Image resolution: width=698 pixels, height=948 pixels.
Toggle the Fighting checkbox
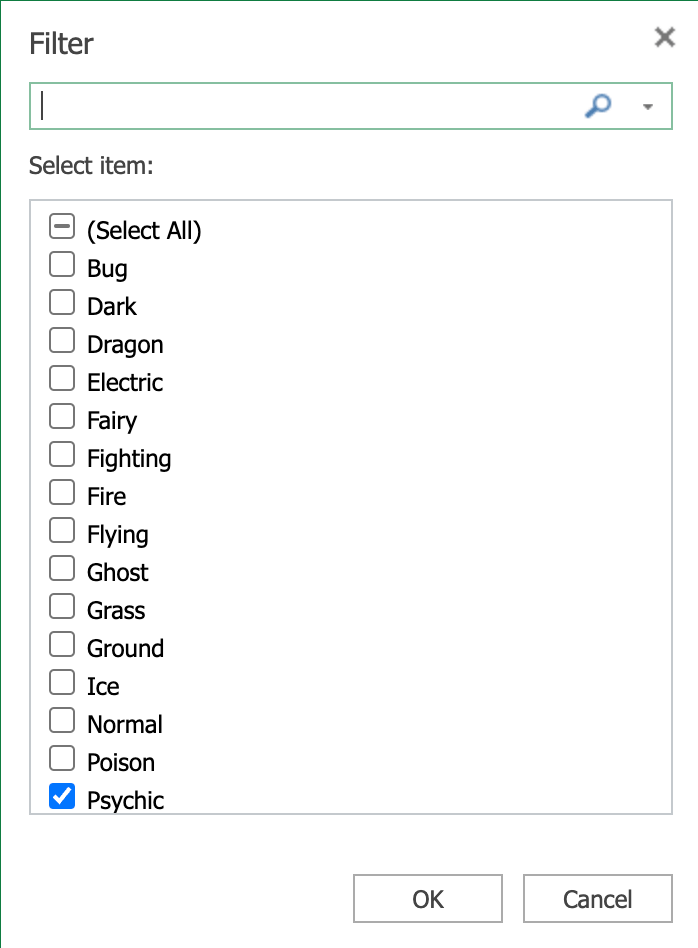pos(62,454)
